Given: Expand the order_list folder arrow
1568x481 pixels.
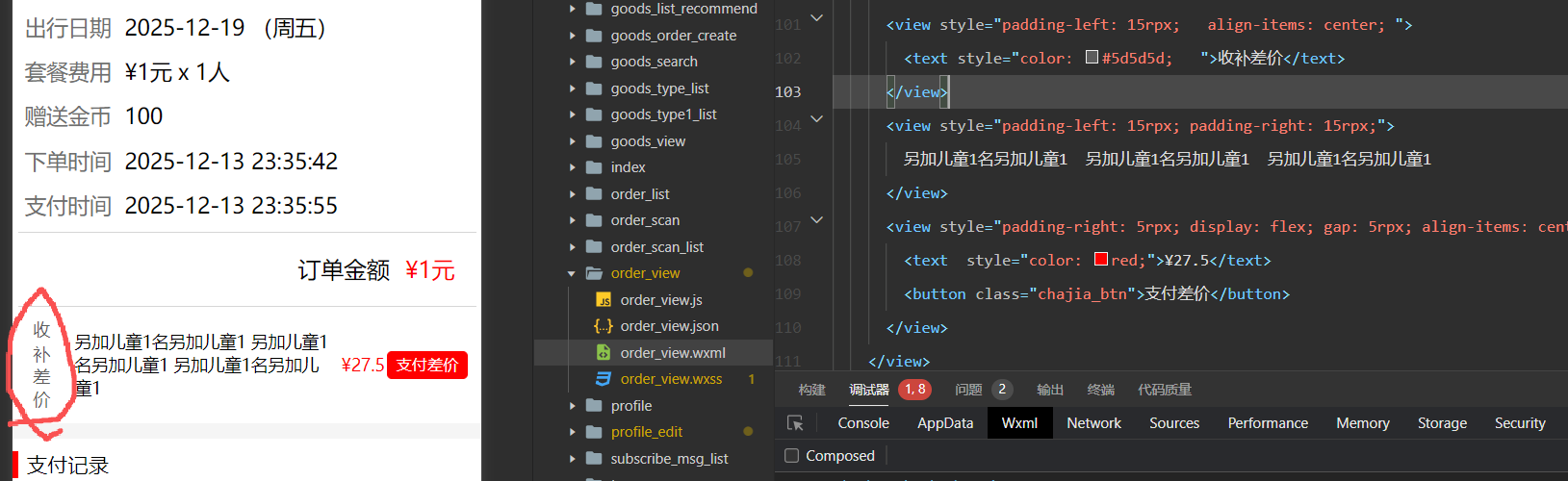Looking at the screenshot, I should click(x=572, y=194).
